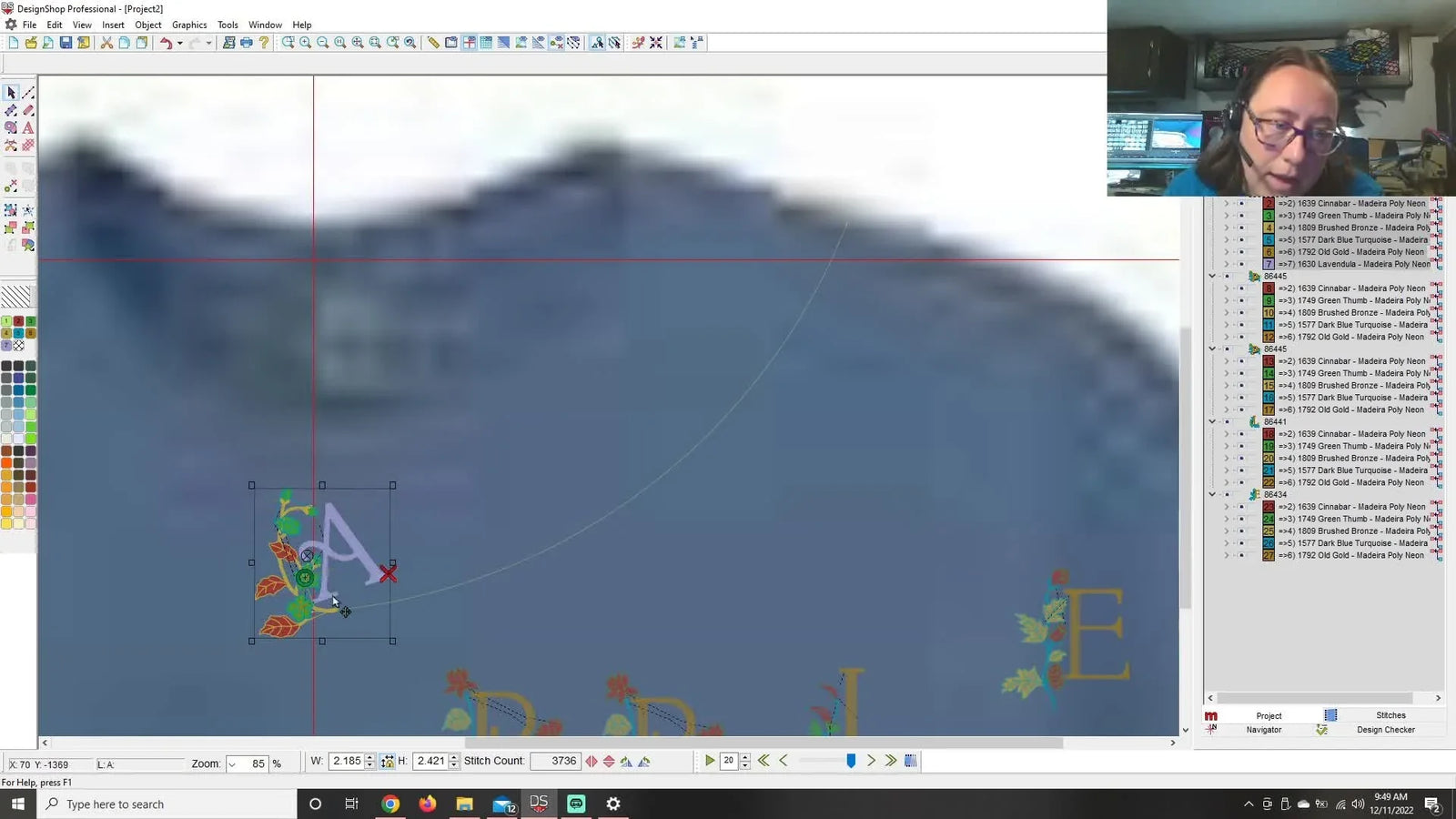Select the Lettering tool from the left toolbar
The image size is (1456, 819).
coord(28,128)
